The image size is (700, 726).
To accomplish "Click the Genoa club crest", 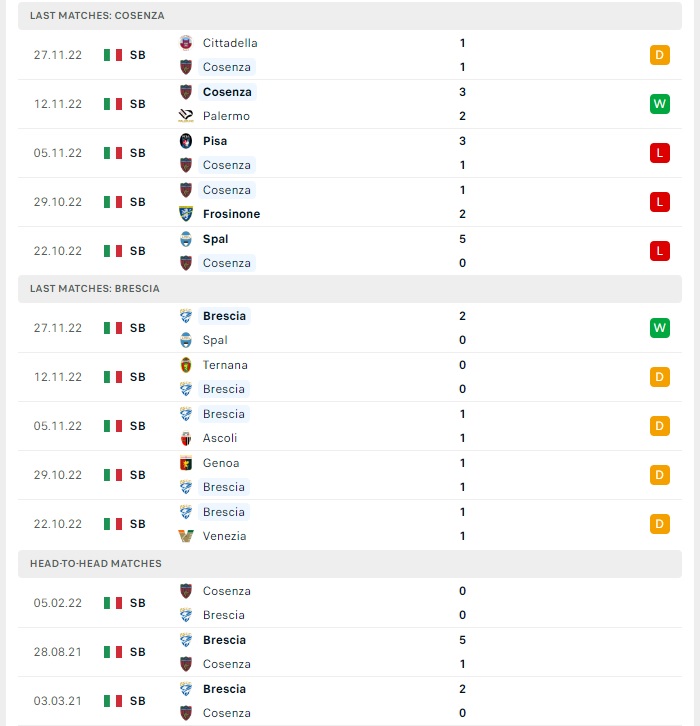I will click(186, 463).
